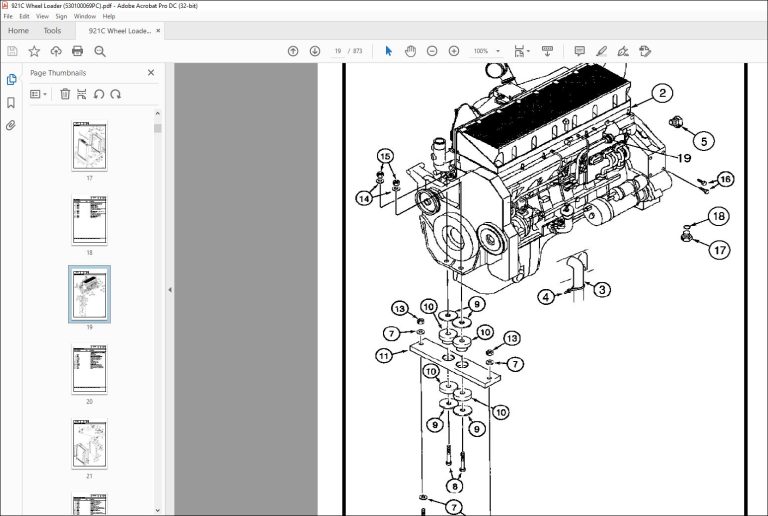Image resolution: width=768 pixels, height=516 pixels.
Task: Select page 17 thumbnail
Action: coord(90,146)
